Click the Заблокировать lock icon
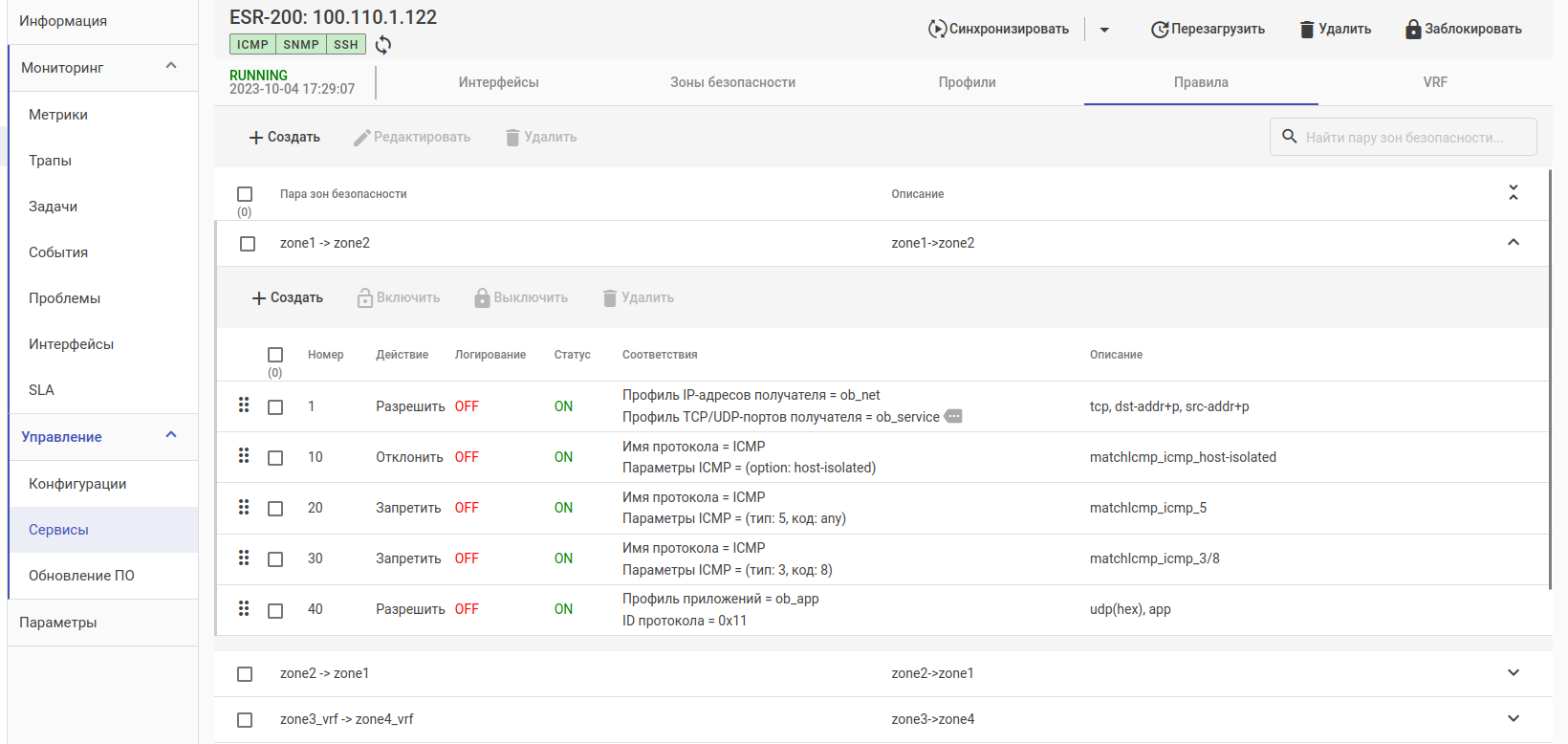 1412,29
